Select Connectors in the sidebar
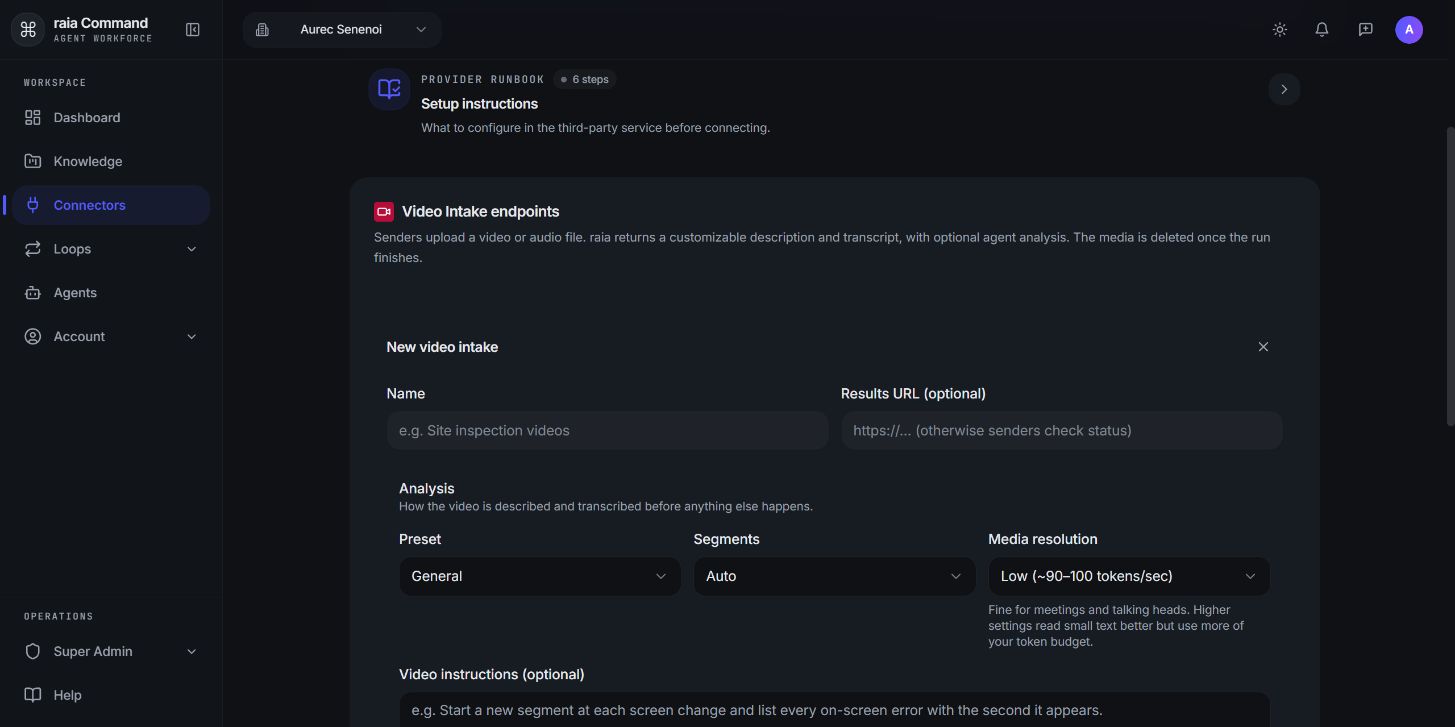The width and height of the screenshot is (1455, 727). point(111,205)
